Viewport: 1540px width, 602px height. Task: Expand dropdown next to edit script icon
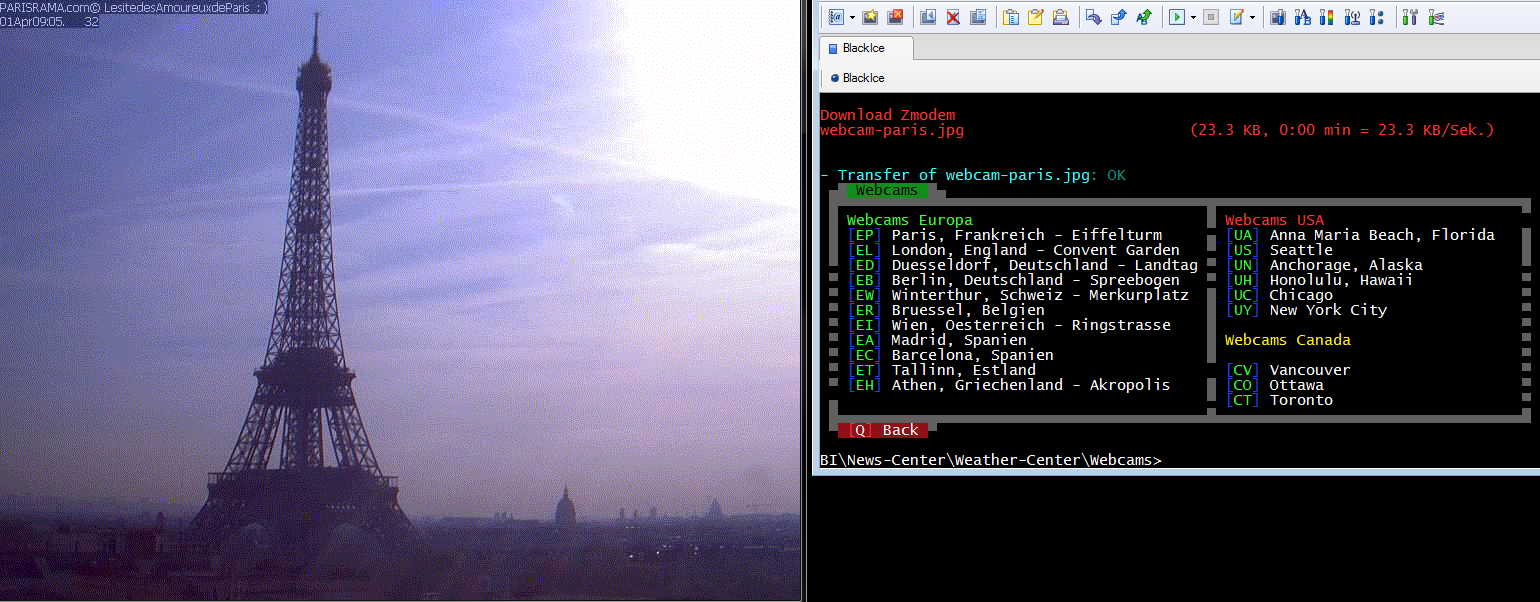1252,17
